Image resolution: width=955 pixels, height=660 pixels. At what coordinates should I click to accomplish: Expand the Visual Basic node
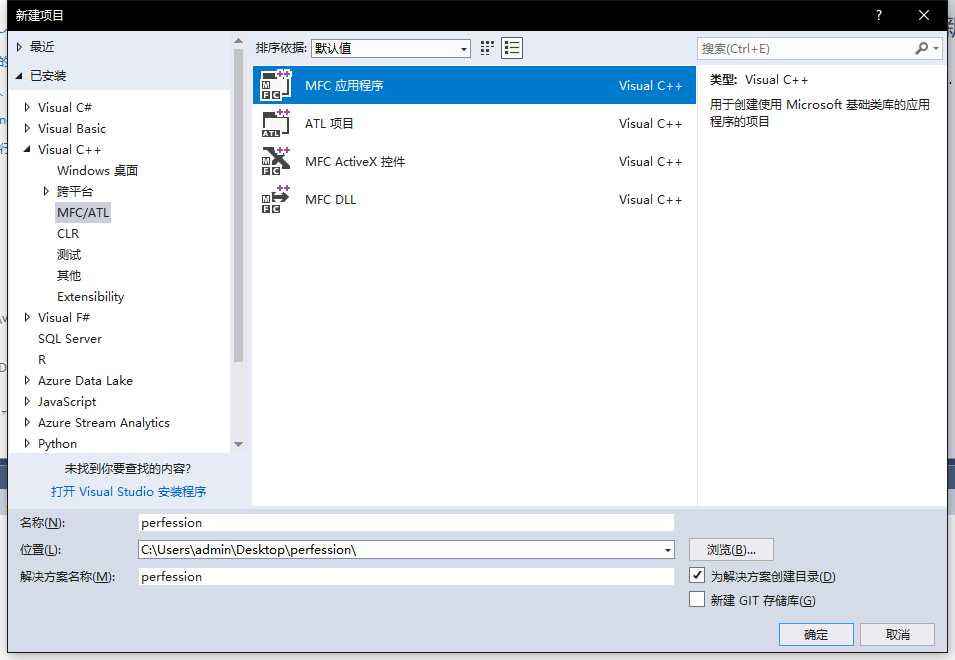(27, 128)
